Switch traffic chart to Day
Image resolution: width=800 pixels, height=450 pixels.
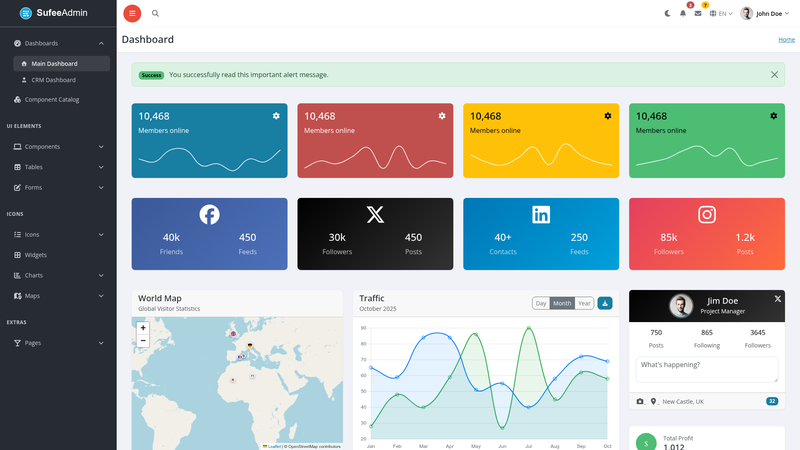(541, 303)
